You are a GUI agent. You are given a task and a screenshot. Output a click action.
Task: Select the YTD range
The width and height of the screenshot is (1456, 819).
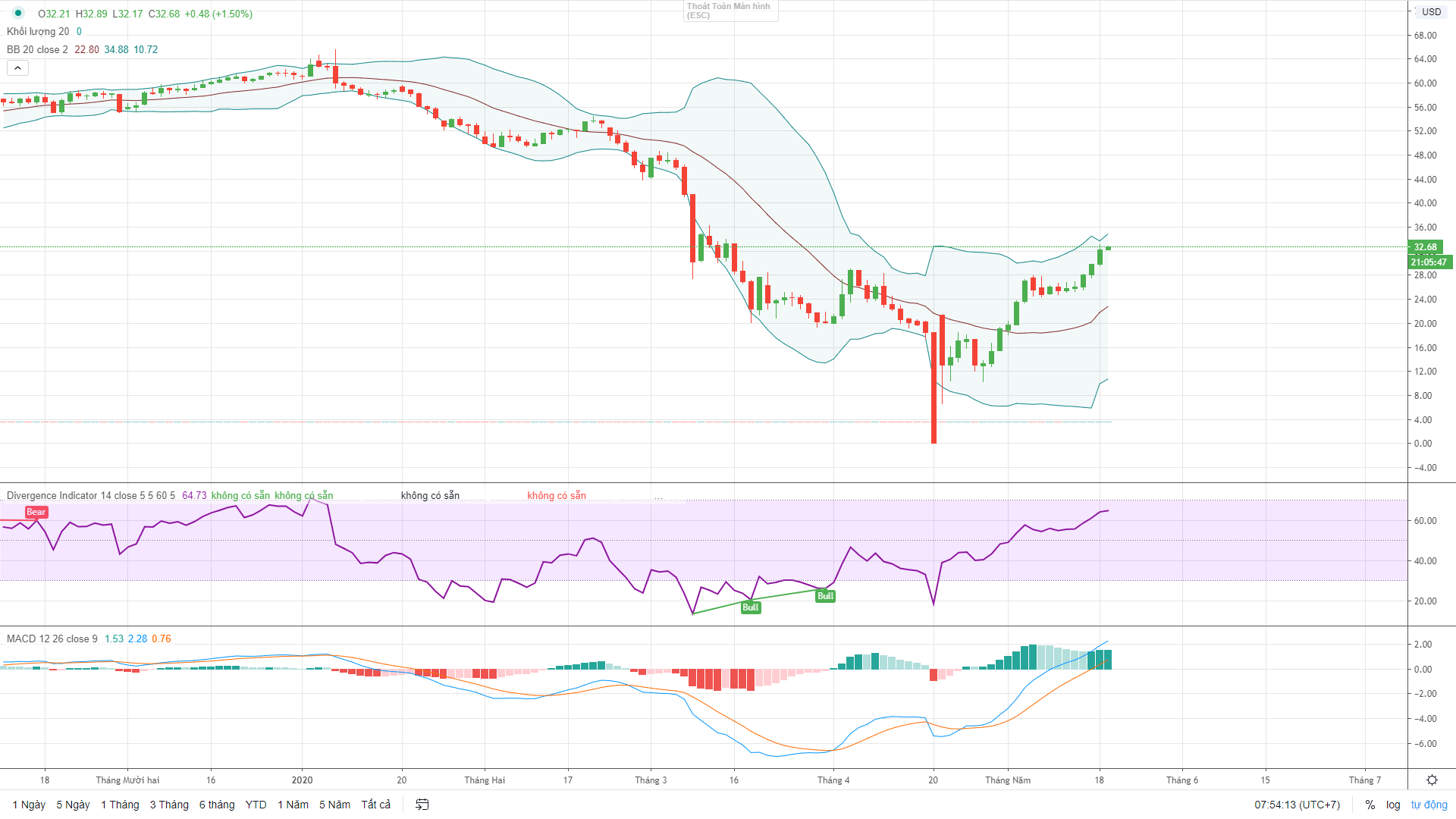[256, 805]
